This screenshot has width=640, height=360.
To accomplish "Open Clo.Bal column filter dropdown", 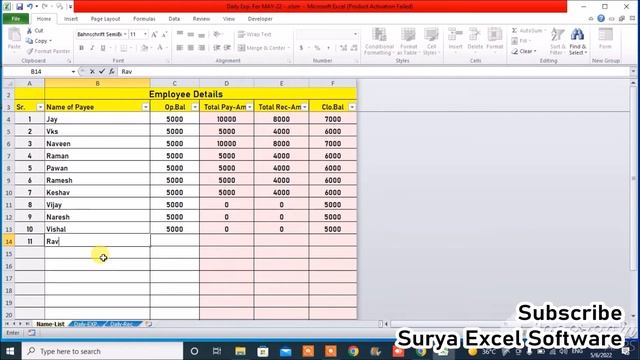I will (352, 107).
